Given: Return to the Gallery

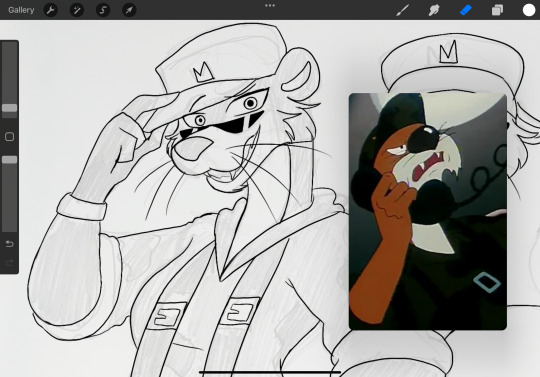Looking at the screenshot, I should click(21, 10).
